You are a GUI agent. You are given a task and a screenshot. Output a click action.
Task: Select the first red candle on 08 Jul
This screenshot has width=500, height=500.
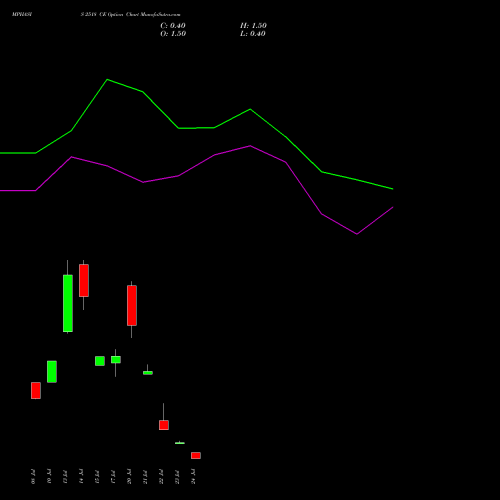tap(36, 390)
